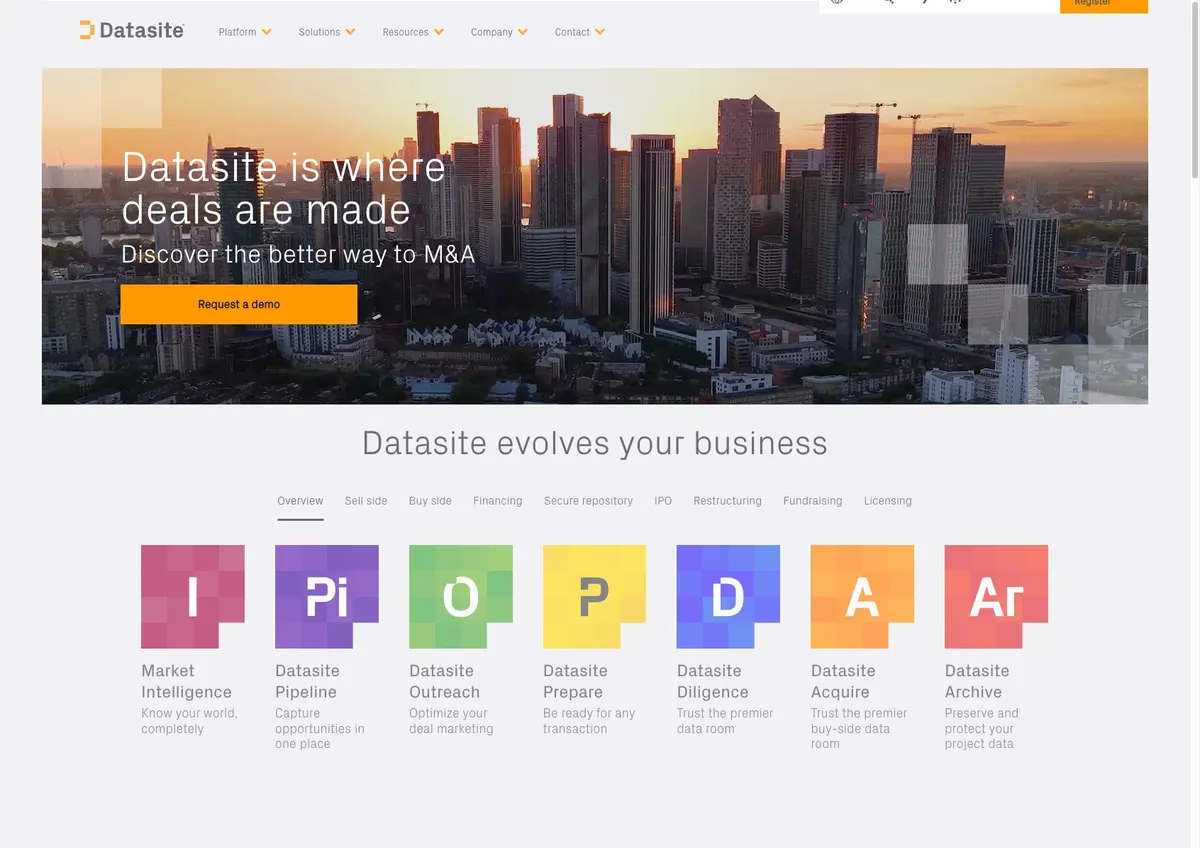Open the Datasite Prepare 'P' tile
Image resolution: width=1200 pixels, height=848 pixels.
[x=595, y=597]
